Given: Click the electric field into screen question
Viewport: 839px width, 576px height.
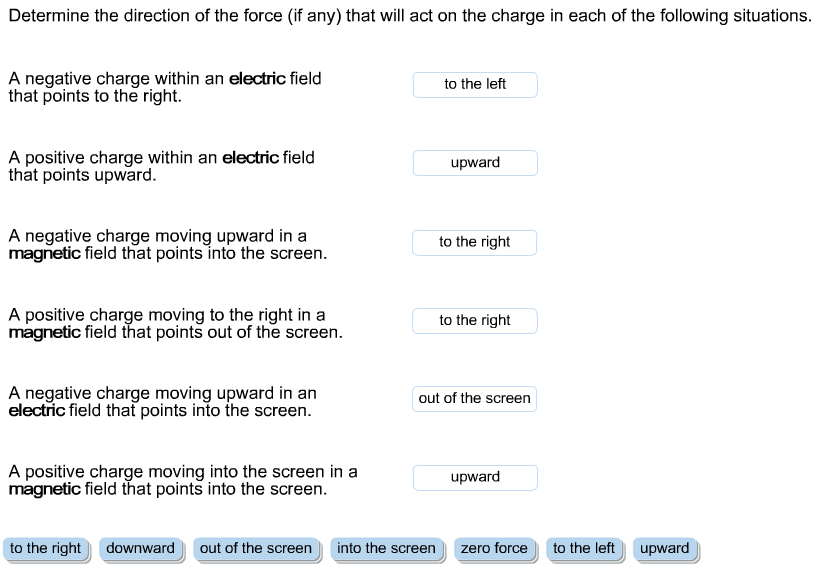Looking at the screenshot, I should (158, 401).
